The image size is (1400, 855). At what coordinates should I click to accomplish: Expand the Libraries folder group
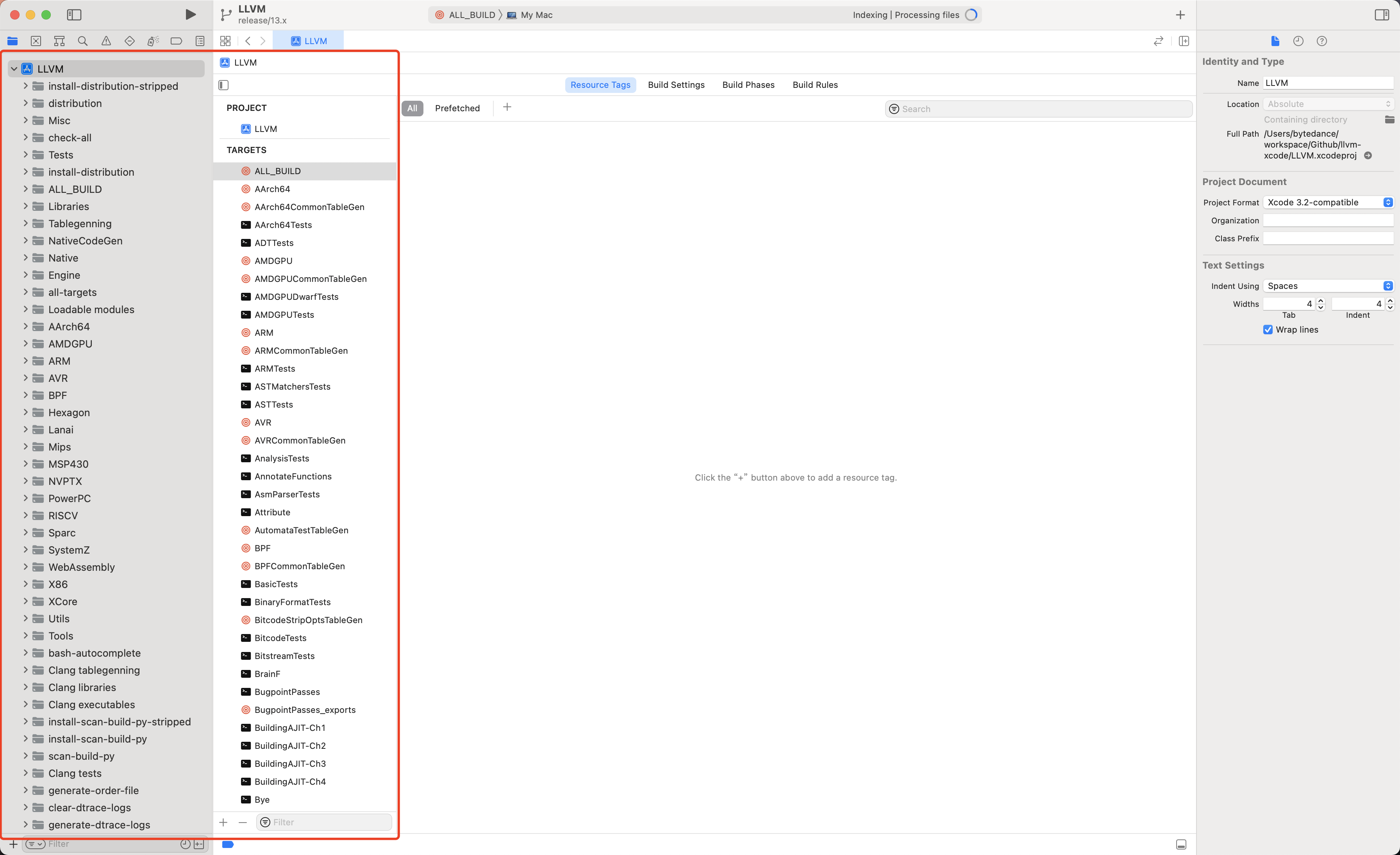pyautogui.click(x=25, y=206)
